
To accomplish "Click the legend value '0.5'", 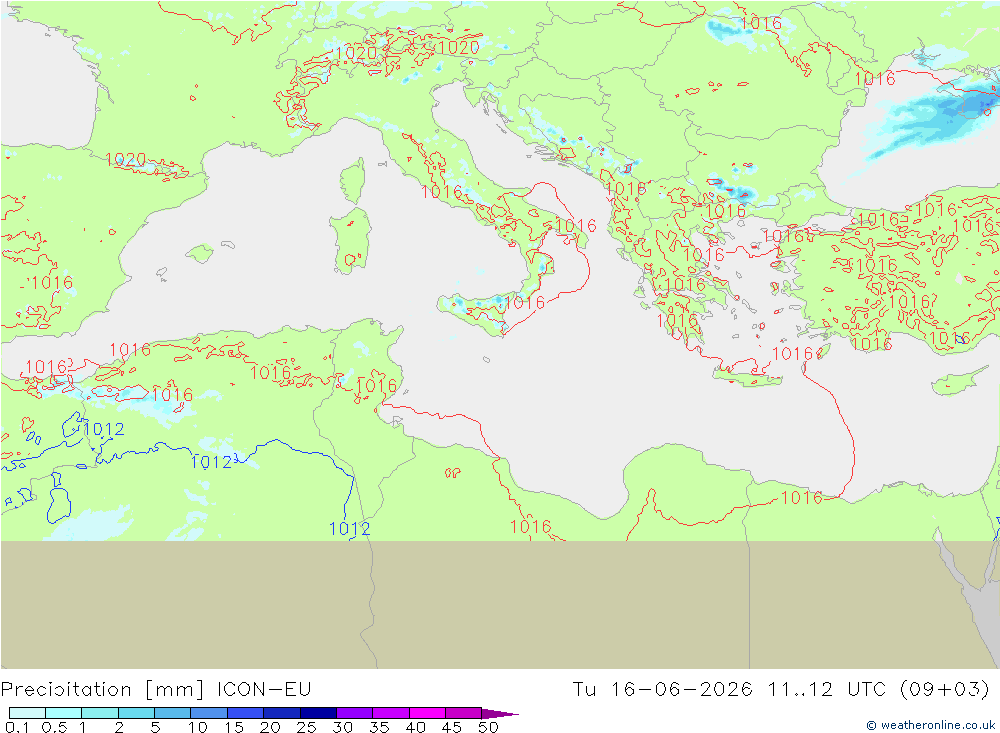I will click(54, 727).
